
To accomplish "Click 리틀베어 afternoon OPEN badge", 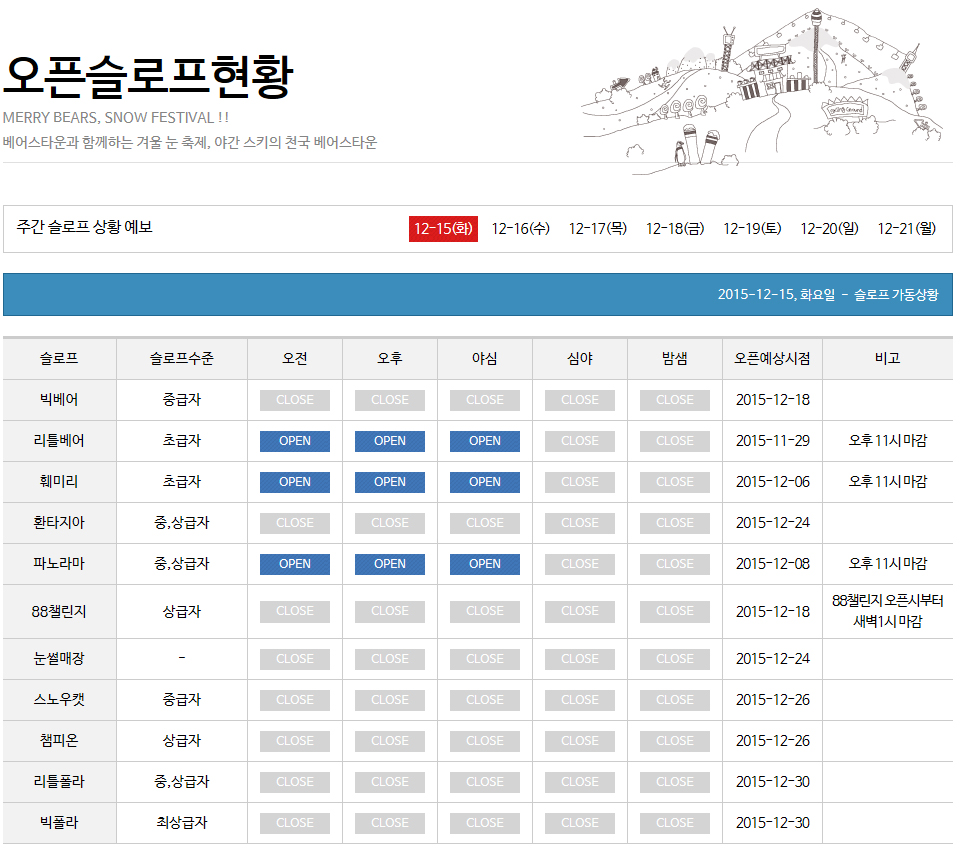I will click(x=390, y=441).
